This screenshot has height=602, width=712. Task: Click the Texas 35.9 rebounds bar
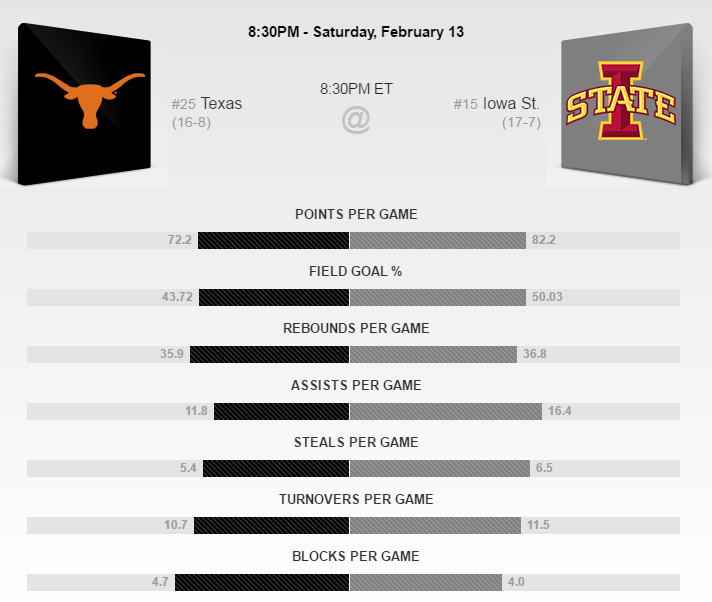(270, 355)
